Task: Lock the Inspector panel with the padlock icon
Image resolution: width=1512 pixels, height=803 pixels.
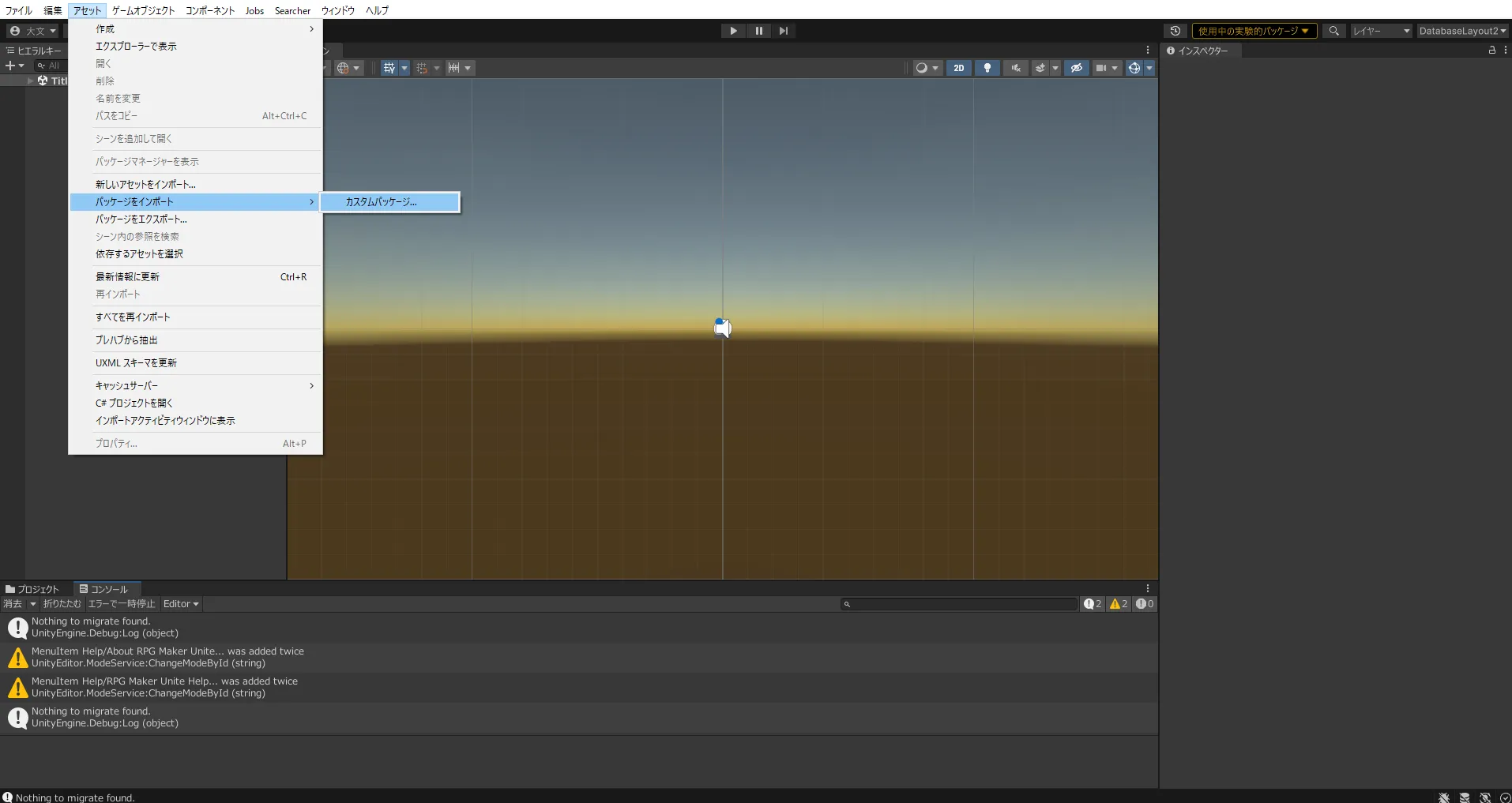Action: click(x=1491, y=50)
